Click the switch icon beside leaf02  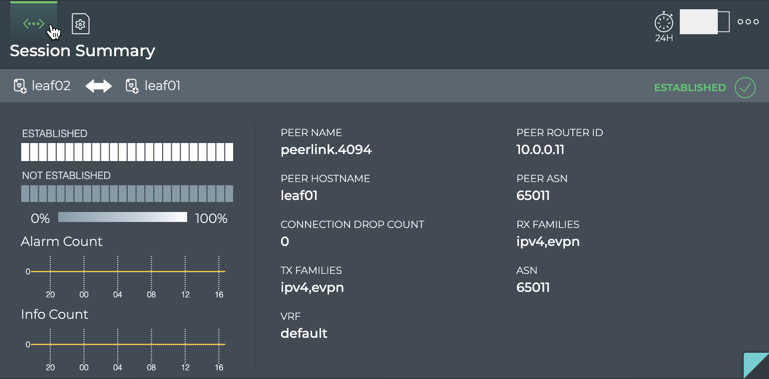[x=20, y=86]
